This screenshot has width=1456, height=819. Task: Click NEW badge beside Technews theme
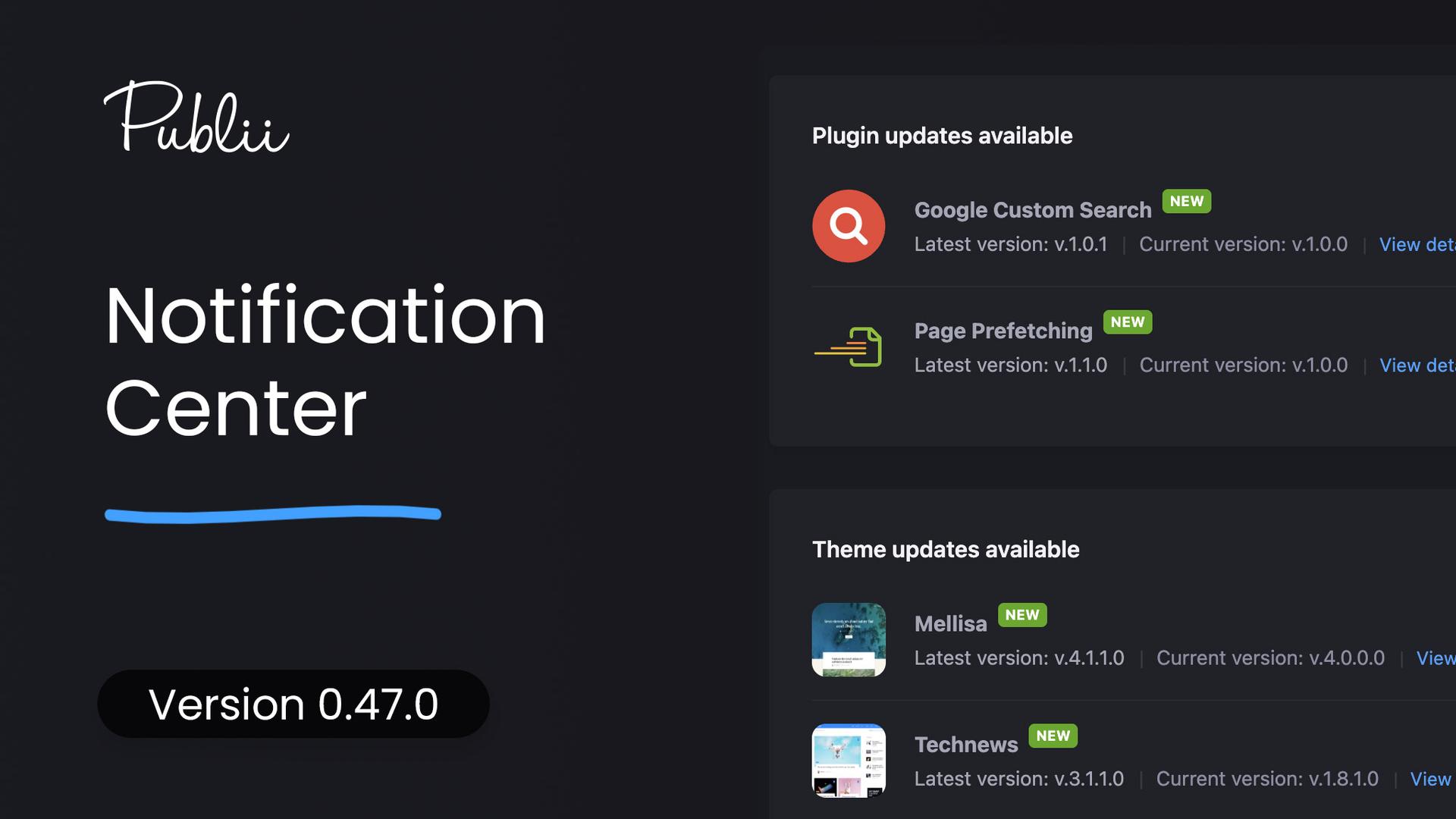click(1053, 736)
